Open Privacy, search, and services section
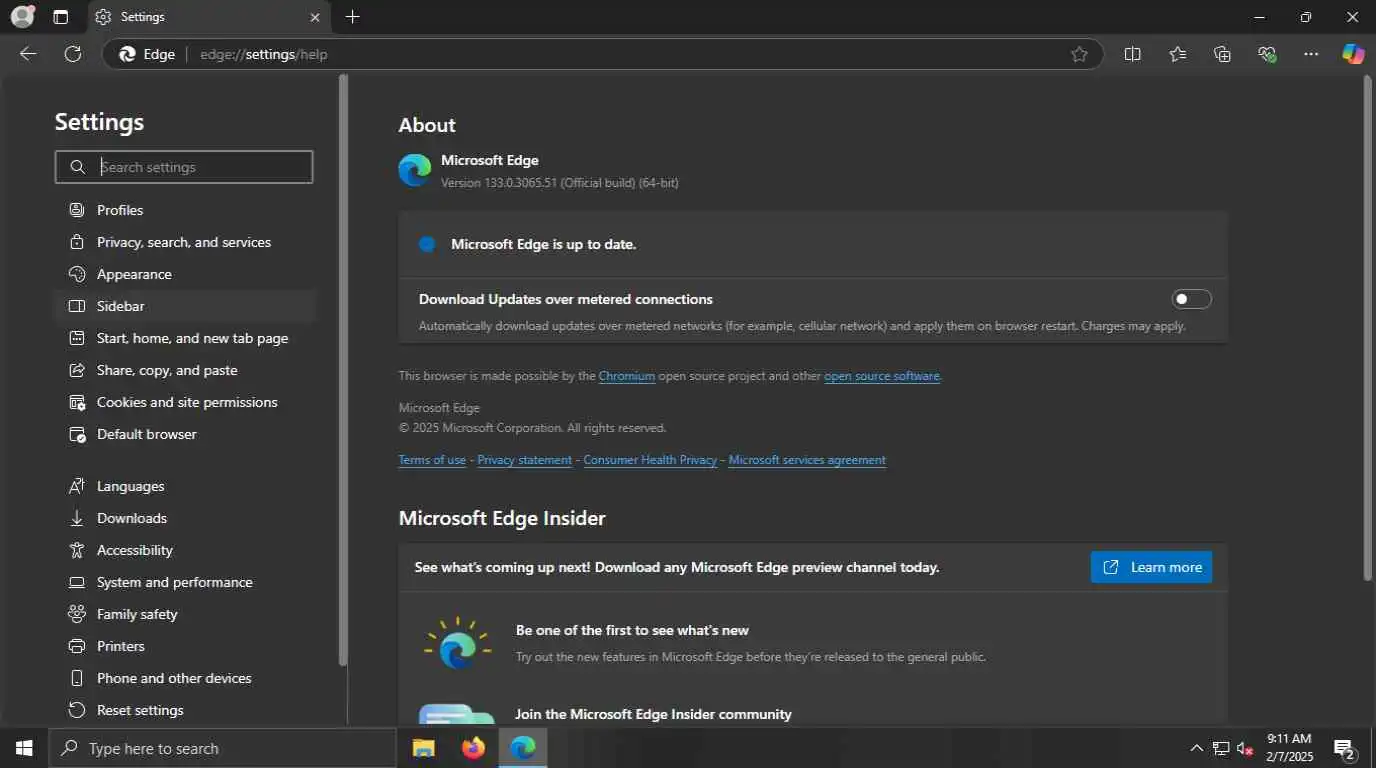1376x768 pixels. (x=185, y=242)
